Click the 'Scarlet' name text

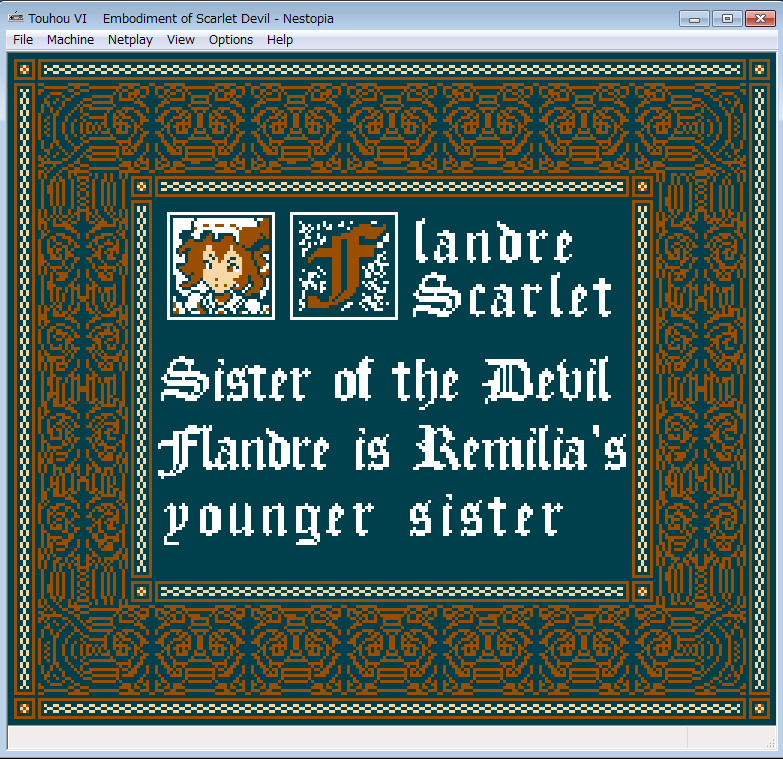pyautogui.click(x=512, y=296)
